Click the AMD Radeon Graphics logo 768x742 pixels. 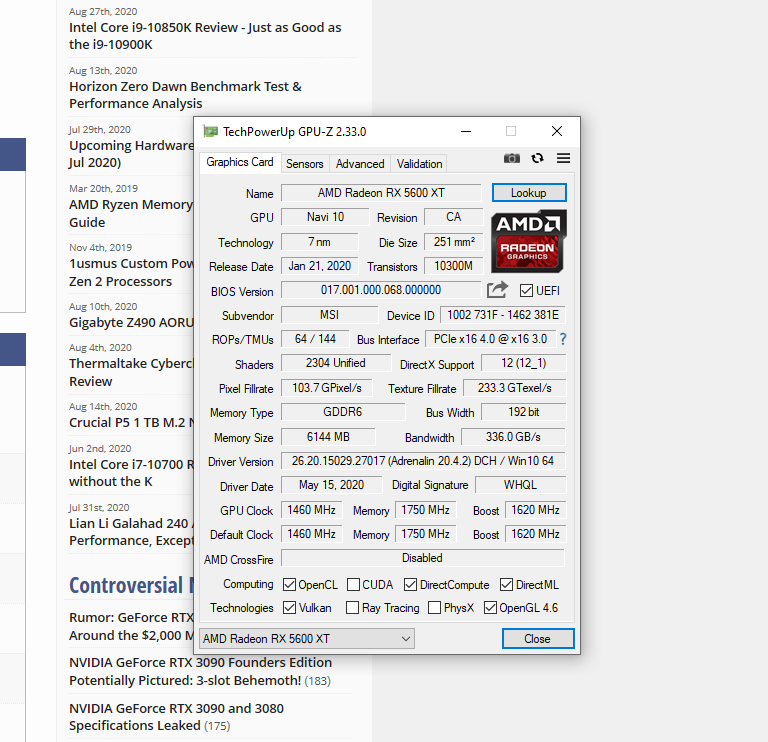[x=528, y=241]
